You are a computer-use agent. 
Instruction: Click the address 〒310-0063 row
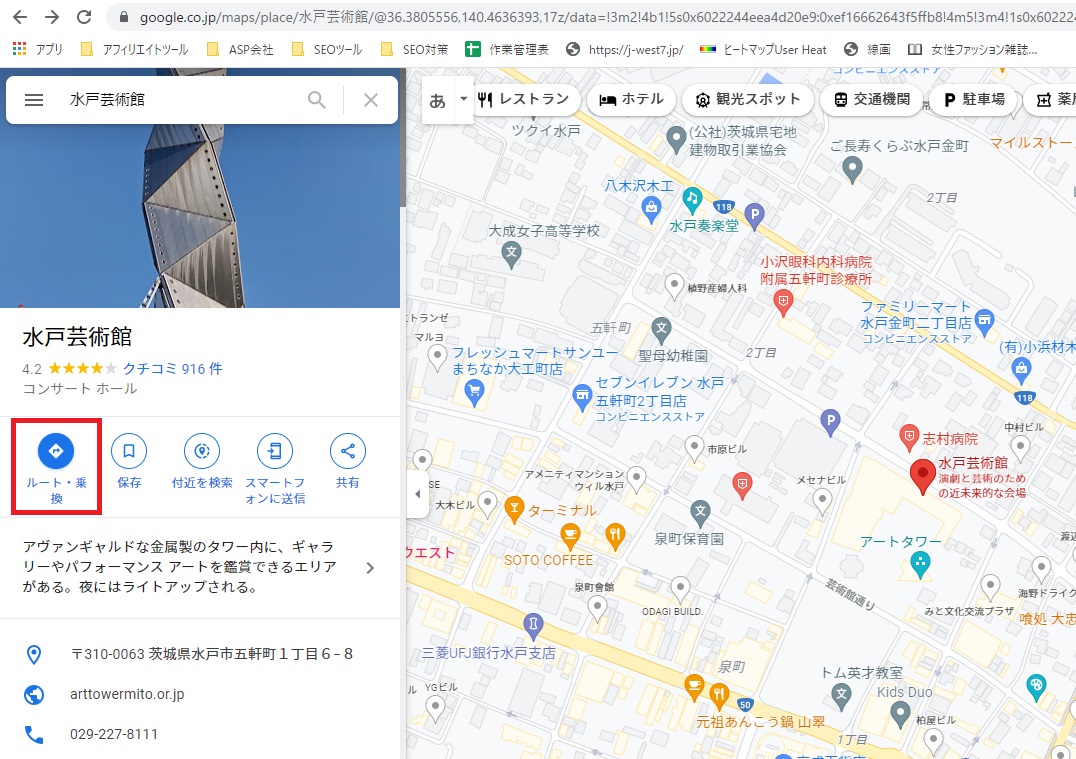[200, 654]
